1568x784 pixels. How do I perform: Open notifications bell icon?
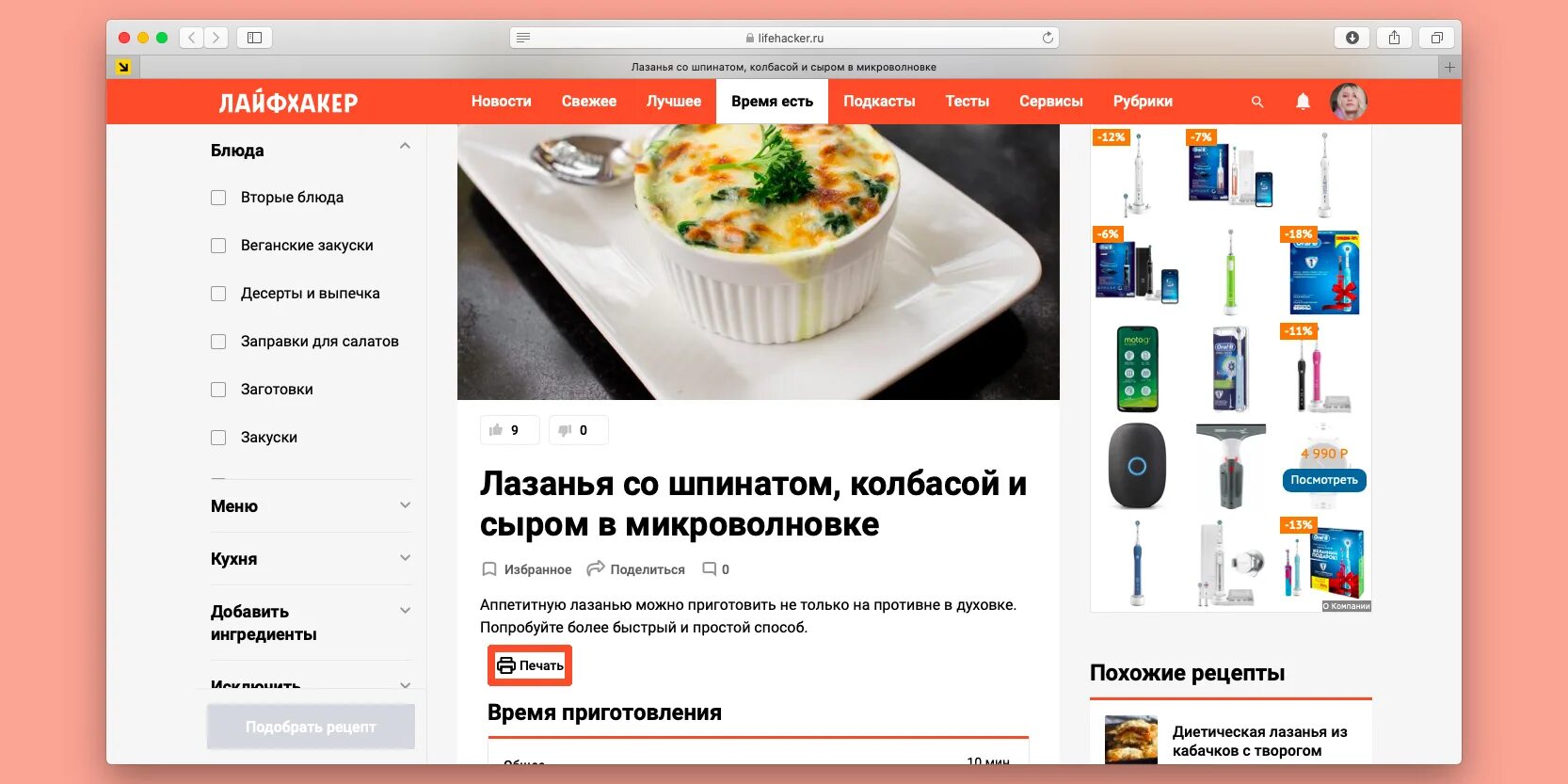[1303, 102]
